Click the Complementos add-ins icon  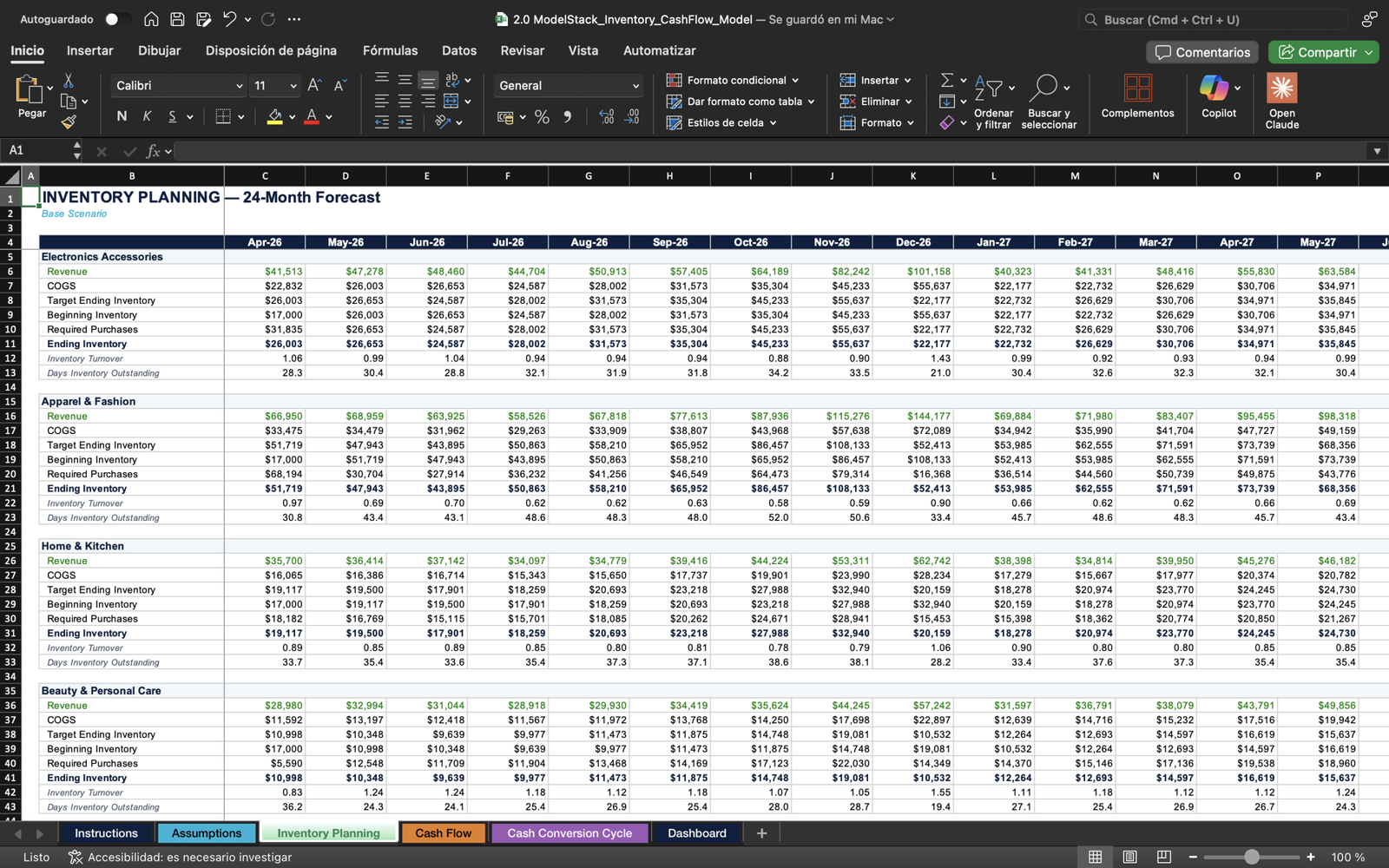pyautogui.click(x=1137, y=89)
